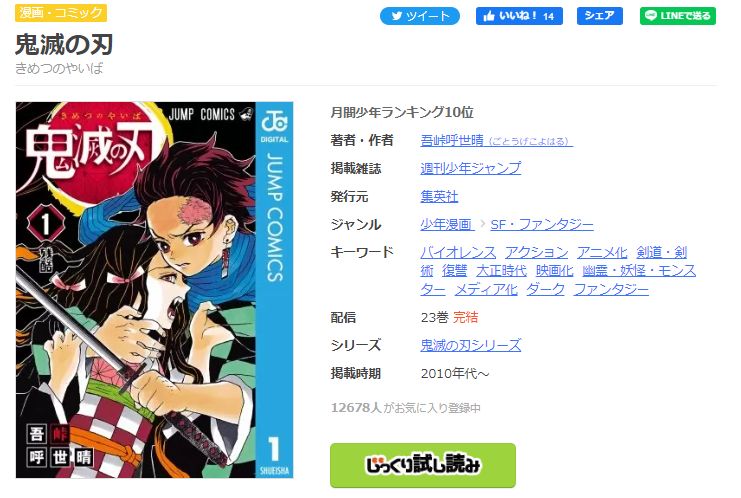Screen dimensions: 741x498
Task: Select the SF・ファンタジー genre link
Action: 542,224
